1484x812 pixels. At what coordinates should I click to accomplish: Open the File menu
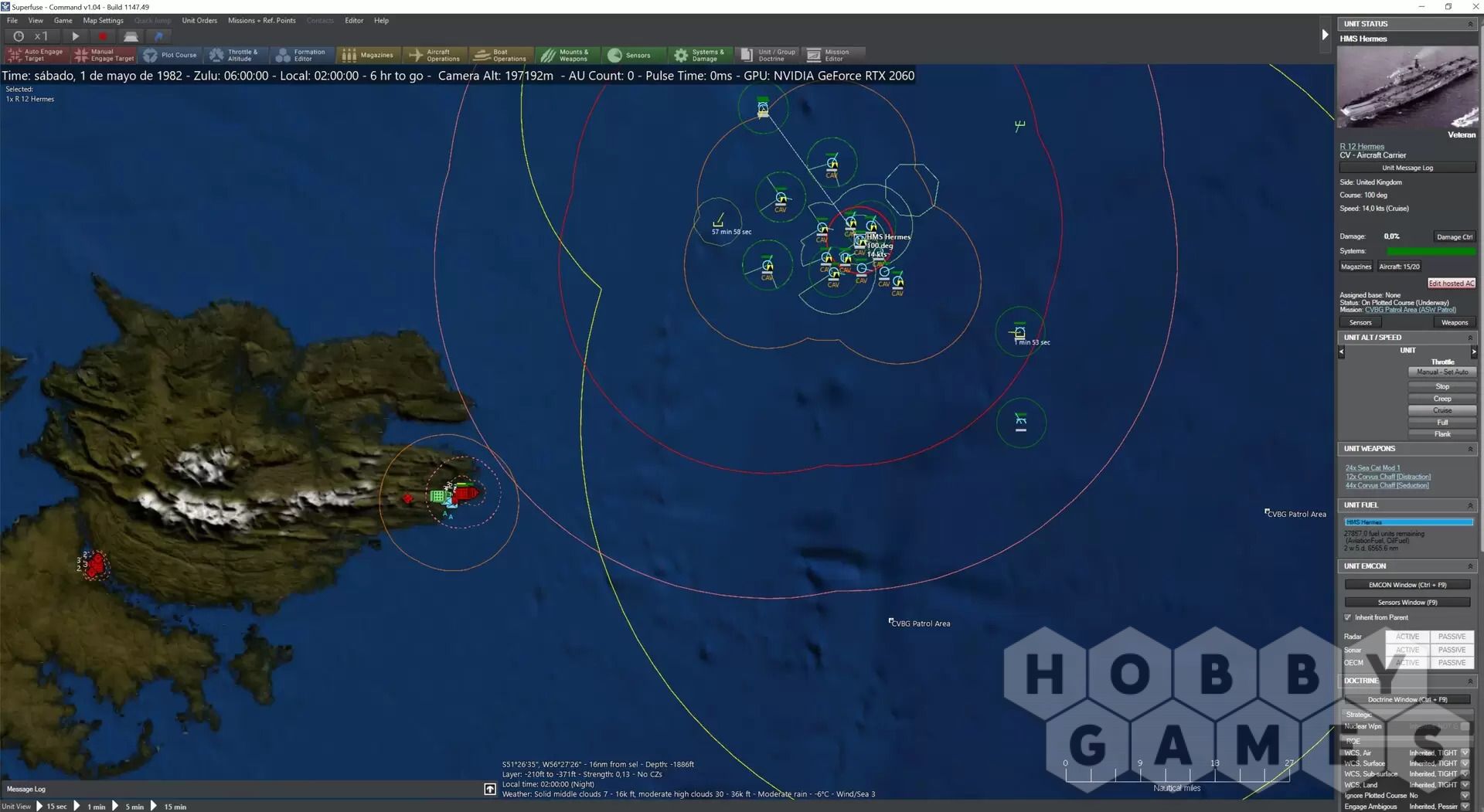click(x=12, y=21)
